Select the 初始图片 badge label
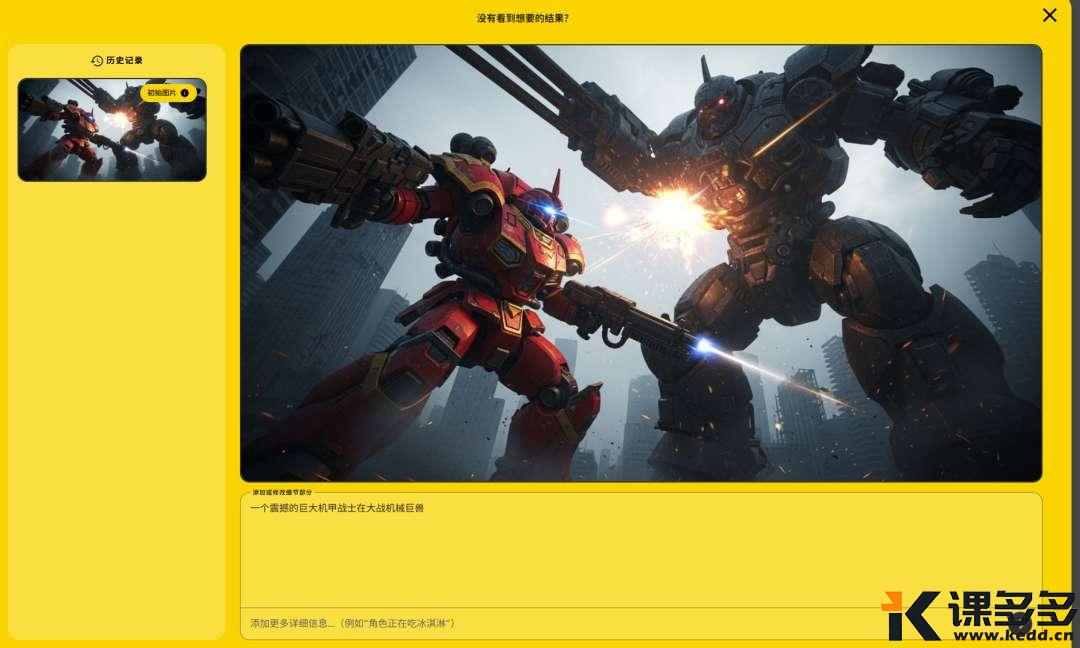Screen dimensions: 1080x648 point(161,93)
